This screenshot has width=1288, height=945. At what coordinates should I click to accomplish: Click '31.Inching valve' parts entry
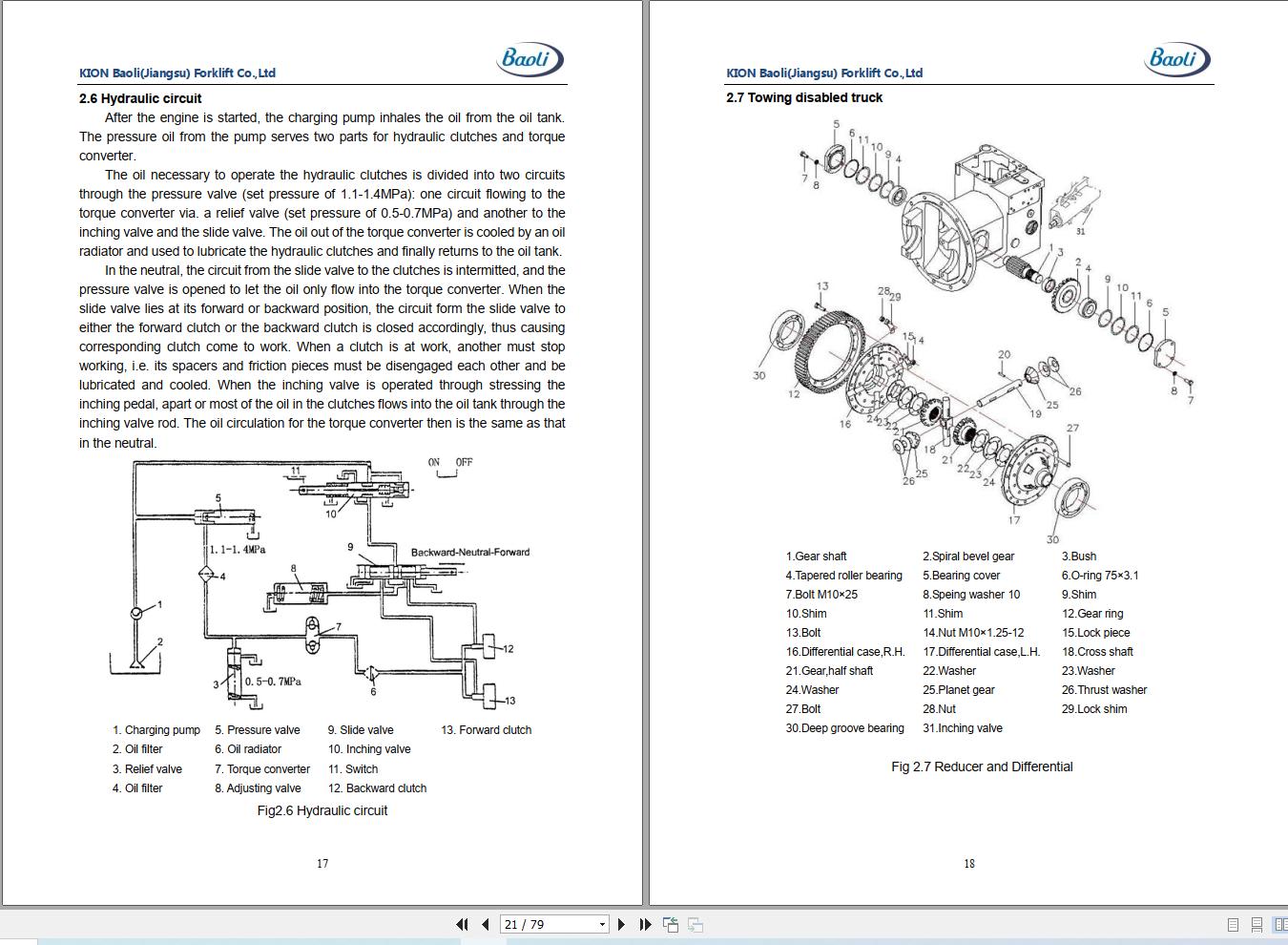pyautogui.click(x=962, y=728)
